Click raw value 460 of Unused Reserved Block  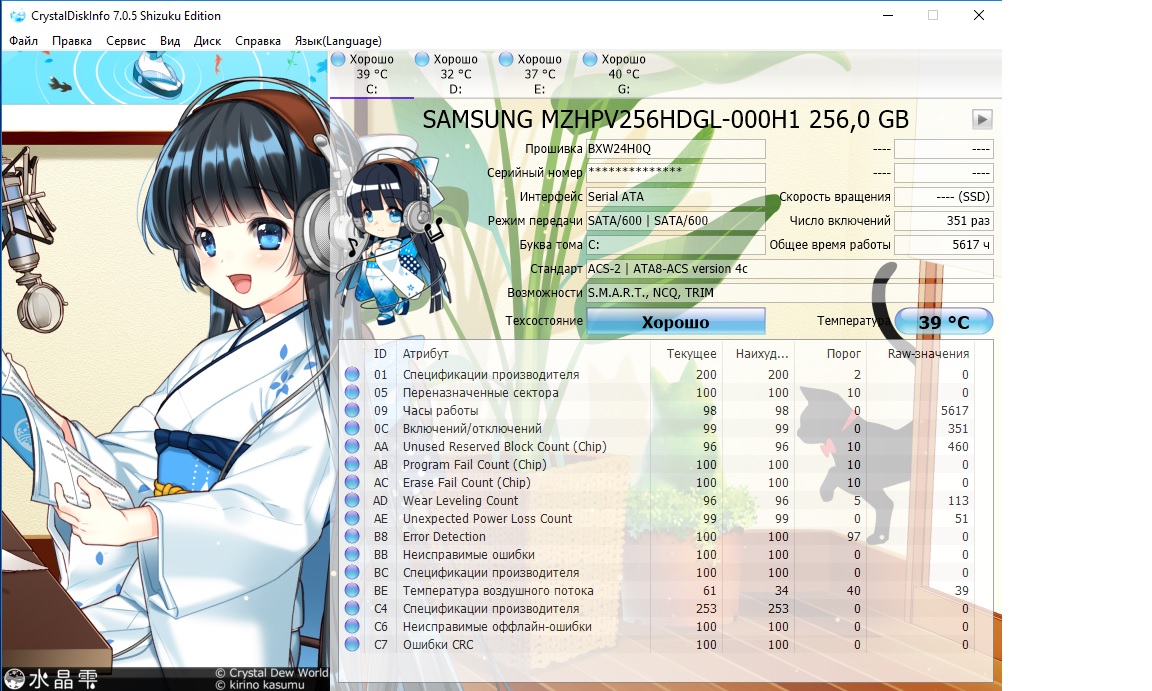tap(958, 446)
